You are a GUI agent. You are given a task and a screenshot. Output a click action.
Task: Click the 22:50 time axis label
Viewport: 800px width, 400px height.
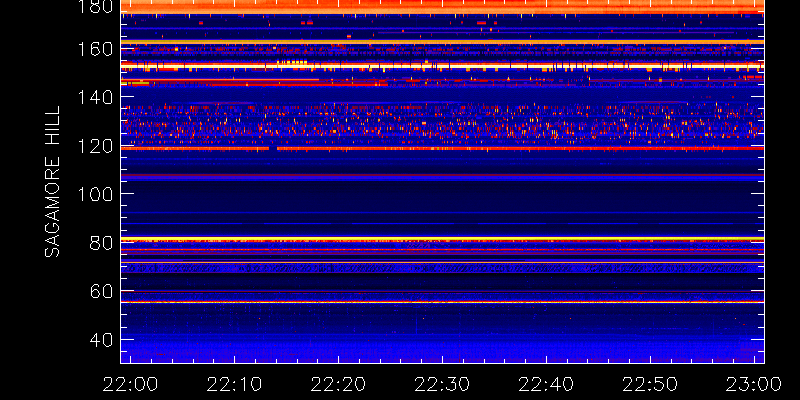(x=650, y=384)
